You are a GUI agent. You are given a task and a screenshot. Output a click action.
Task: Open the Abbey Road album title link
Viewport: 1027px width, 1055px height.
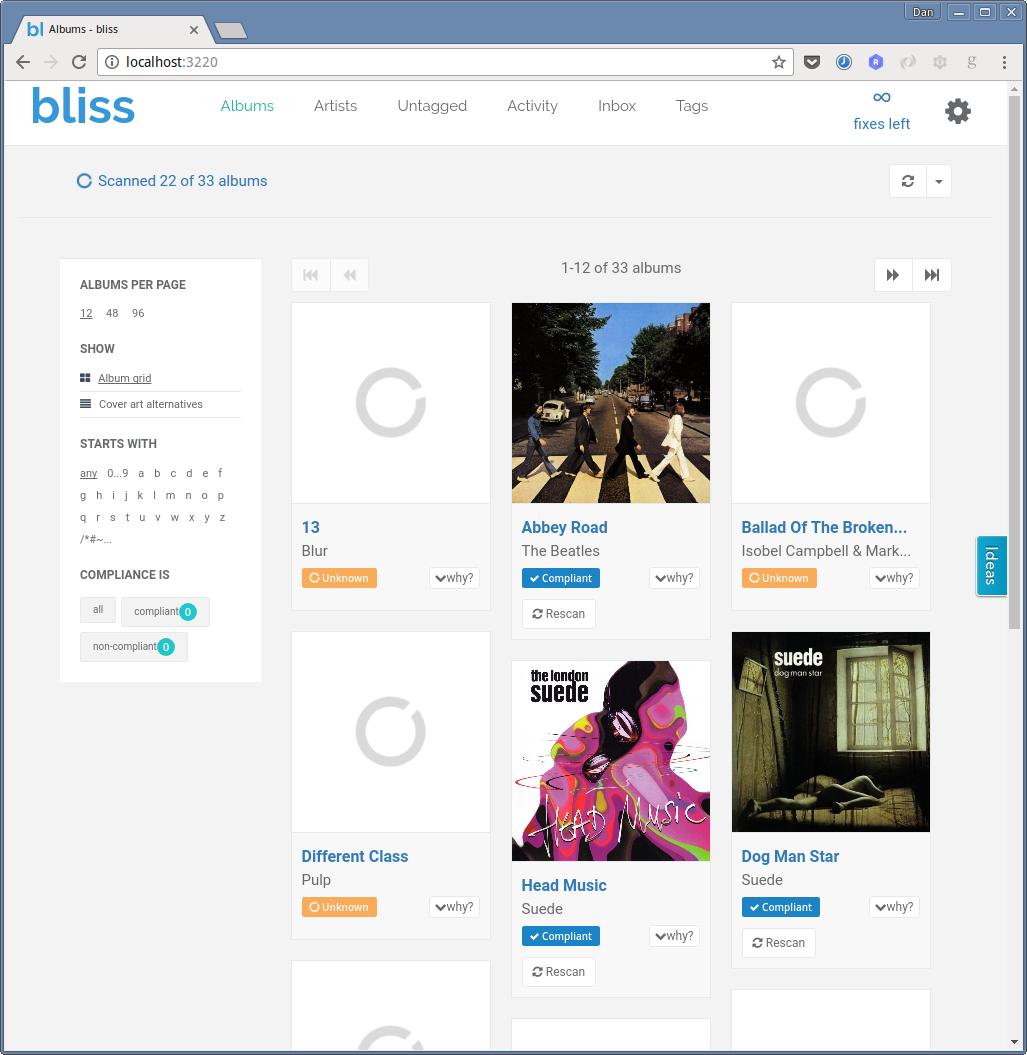[565, 528]
